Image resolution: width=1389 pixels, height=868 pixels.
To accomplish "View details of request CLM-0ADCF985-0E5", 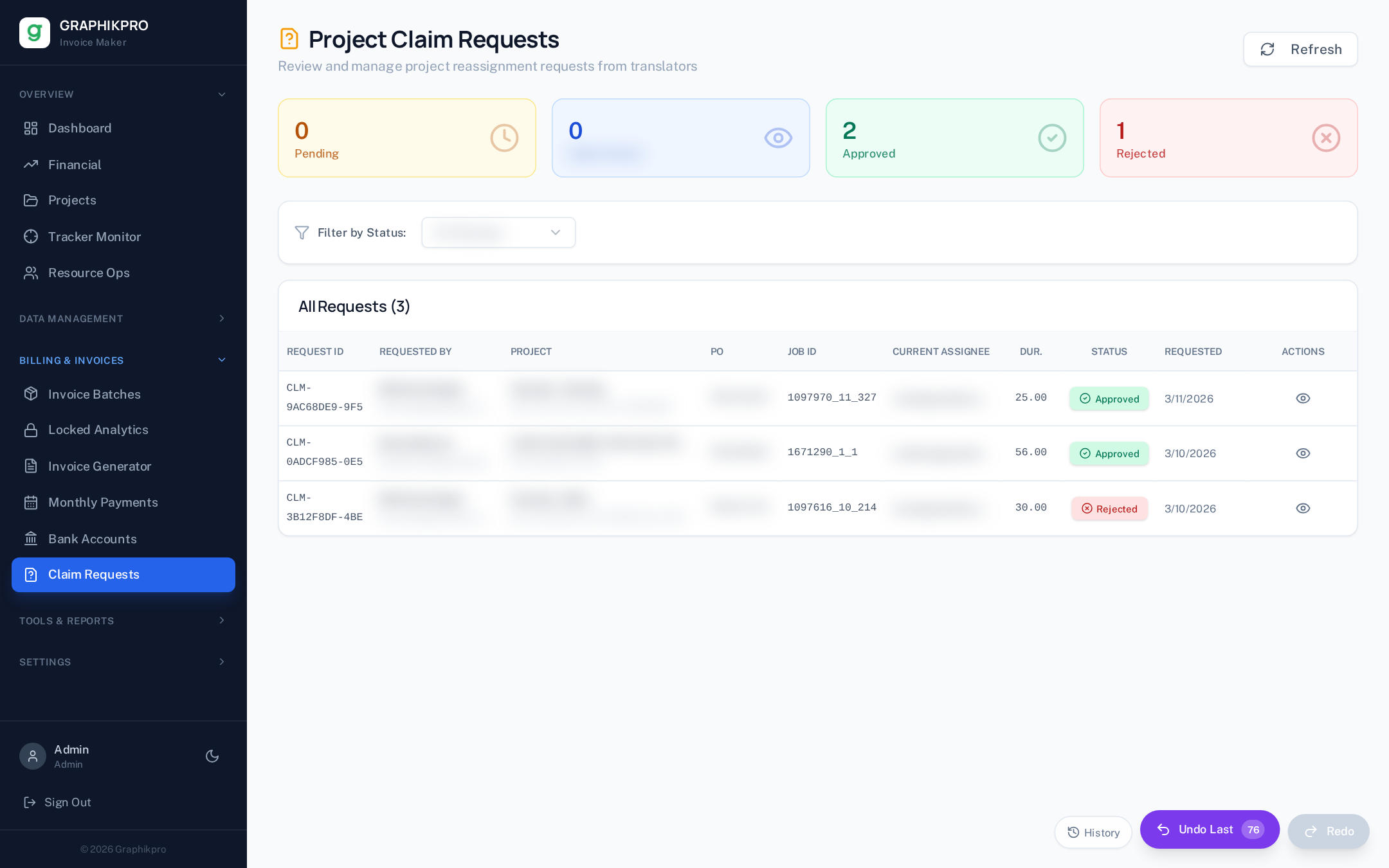I will click(x=1303, y=453).
